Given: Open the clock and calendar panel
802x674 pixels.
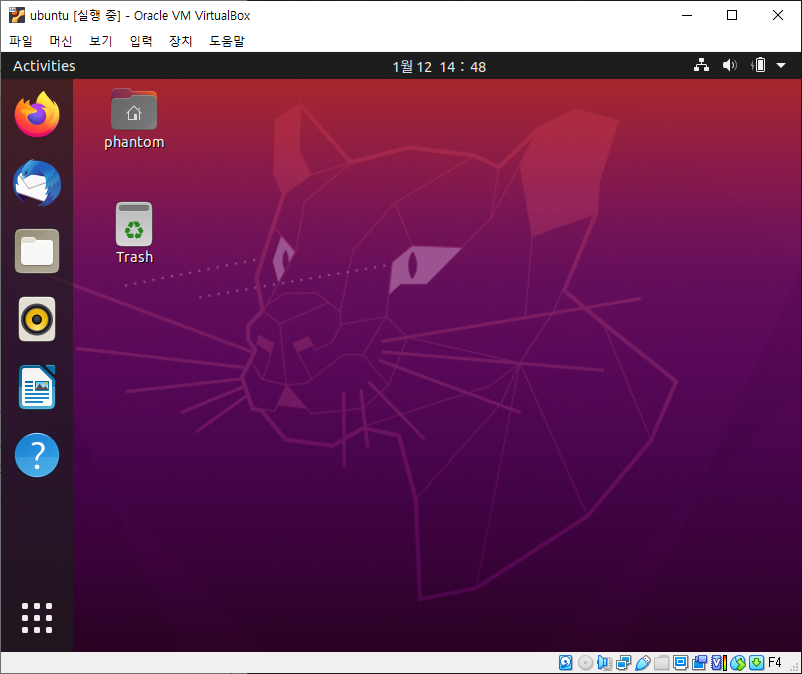Looking at the screenshot, I should (439, 66).
